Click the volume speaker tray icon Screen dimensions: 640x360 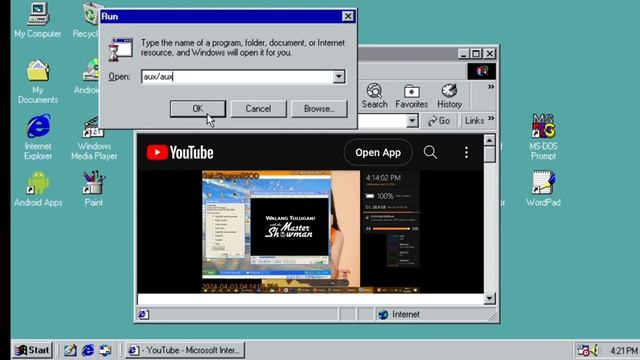[x=594, y=350]
